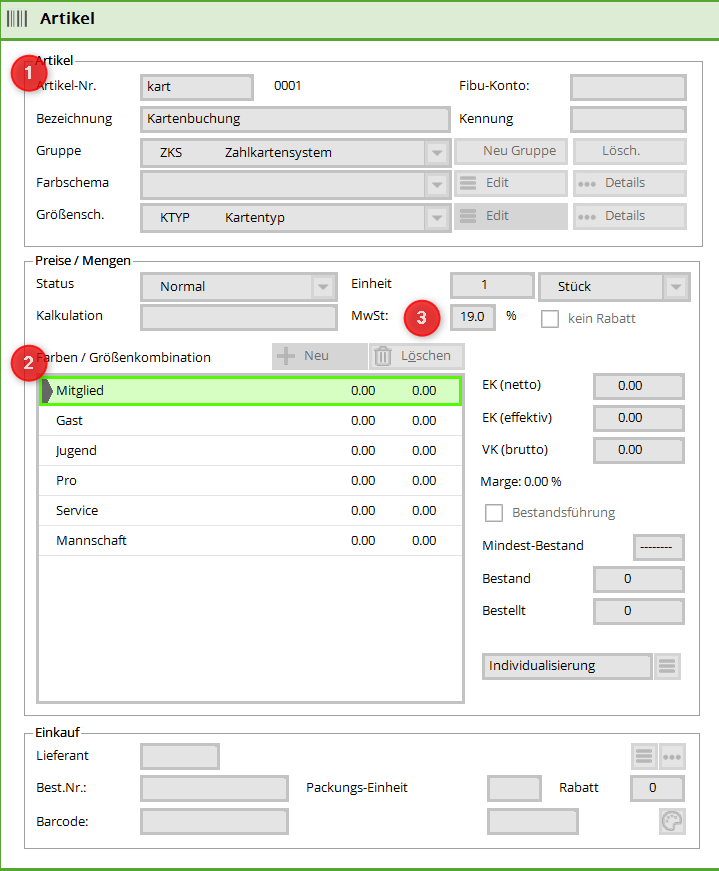Click the Neu Gruppe button
The image size is (719, 871).
coord(511,151)
